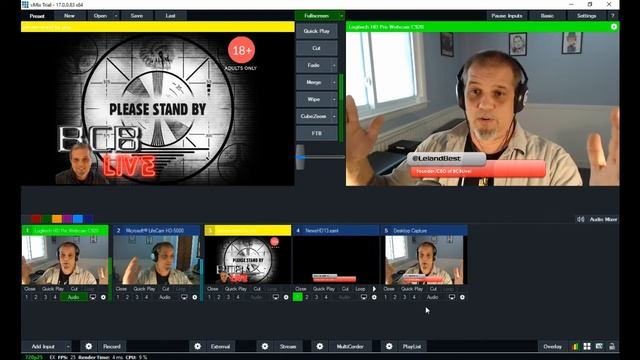Click monitor view icon beside grid icon

pyautogui.click(x=599, y=347)
